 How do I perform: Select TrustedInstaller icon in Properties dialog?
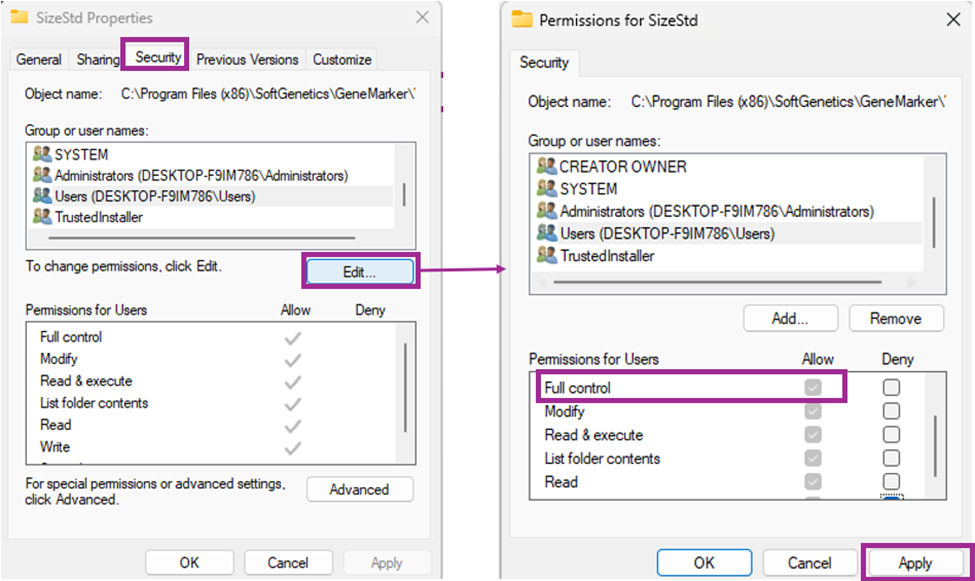click(42, 217)
